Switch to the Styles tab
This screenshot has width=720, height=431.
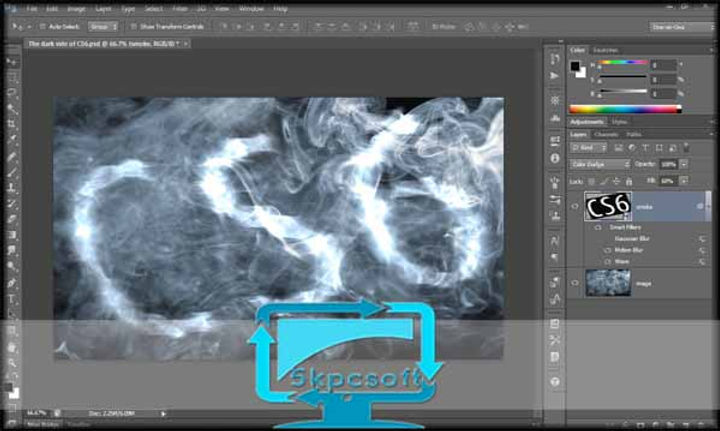point(619,122)
